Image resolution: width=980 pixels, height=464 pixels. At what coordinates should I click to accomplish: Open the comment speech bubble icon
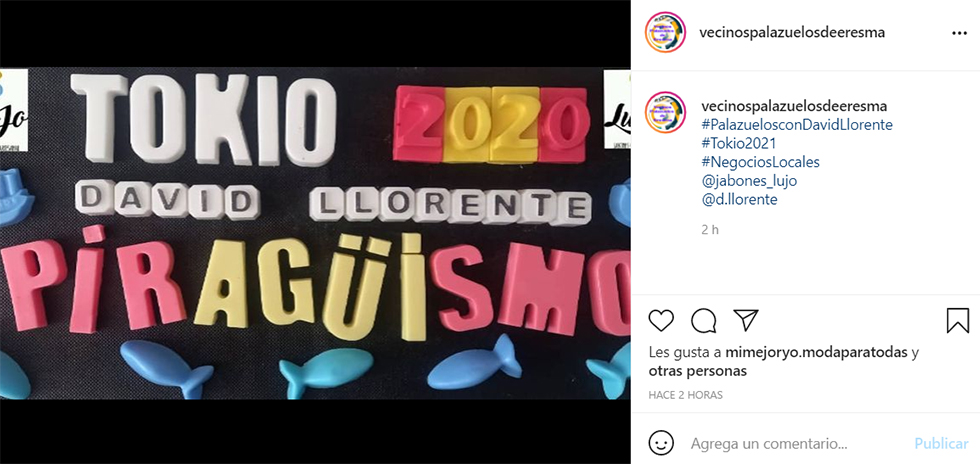point(704,320)
